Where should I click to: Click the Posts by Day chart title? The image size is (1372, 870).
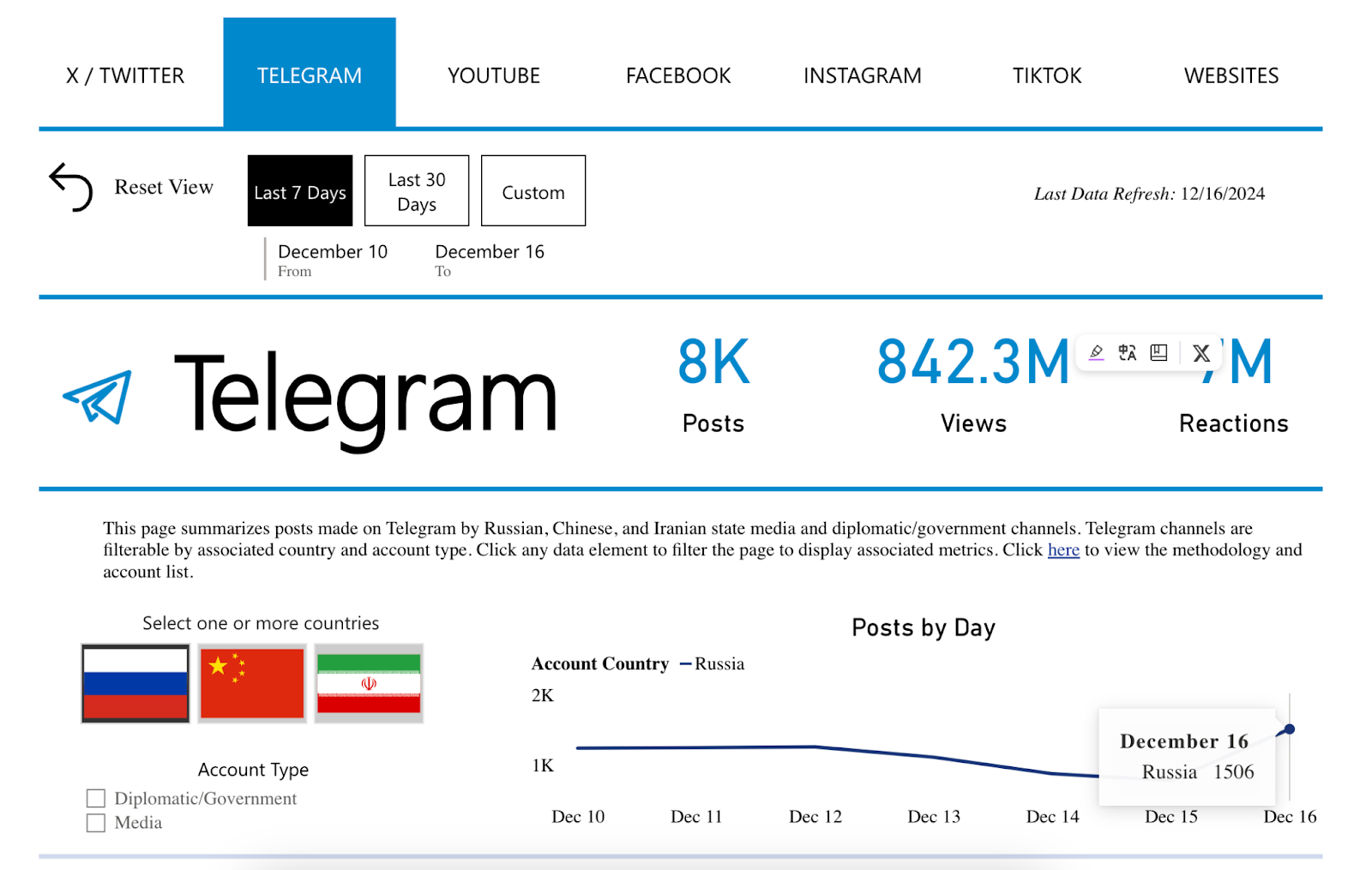coord(924,628)
